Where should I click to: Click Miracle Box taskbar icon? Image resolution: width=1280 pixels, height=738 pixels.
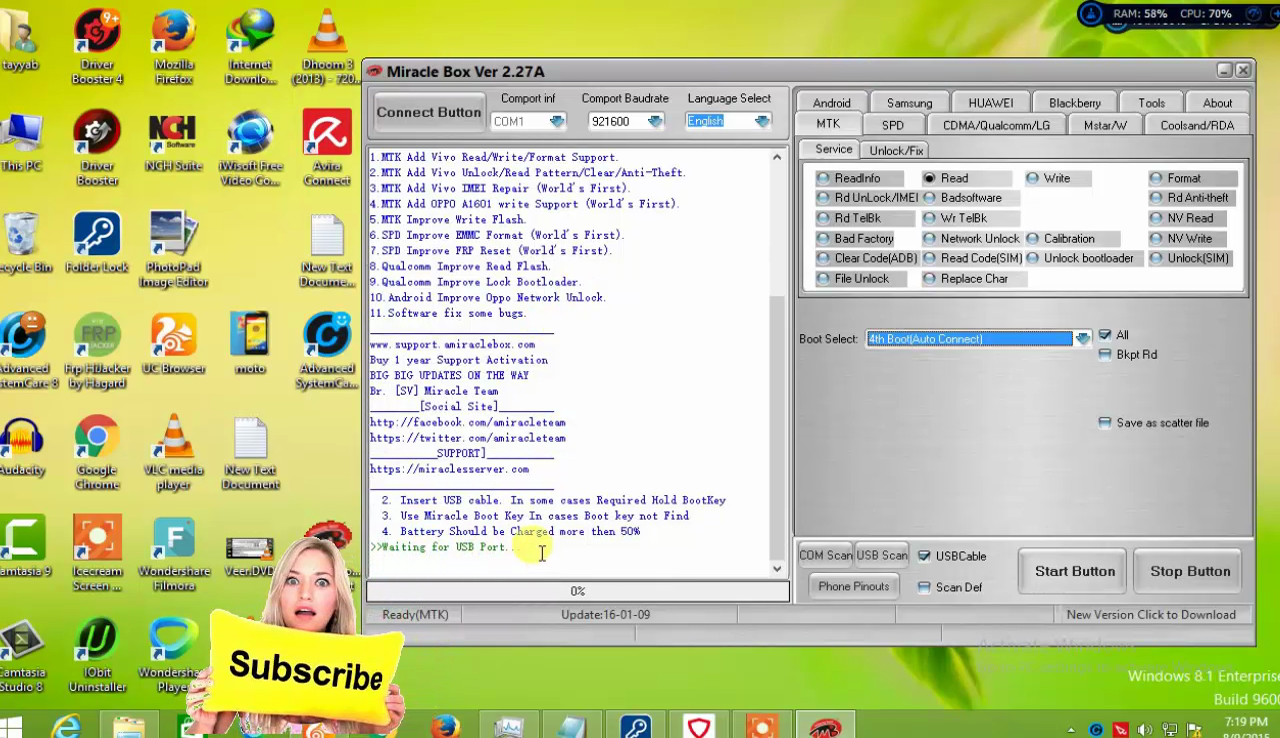tap(824, 725)
